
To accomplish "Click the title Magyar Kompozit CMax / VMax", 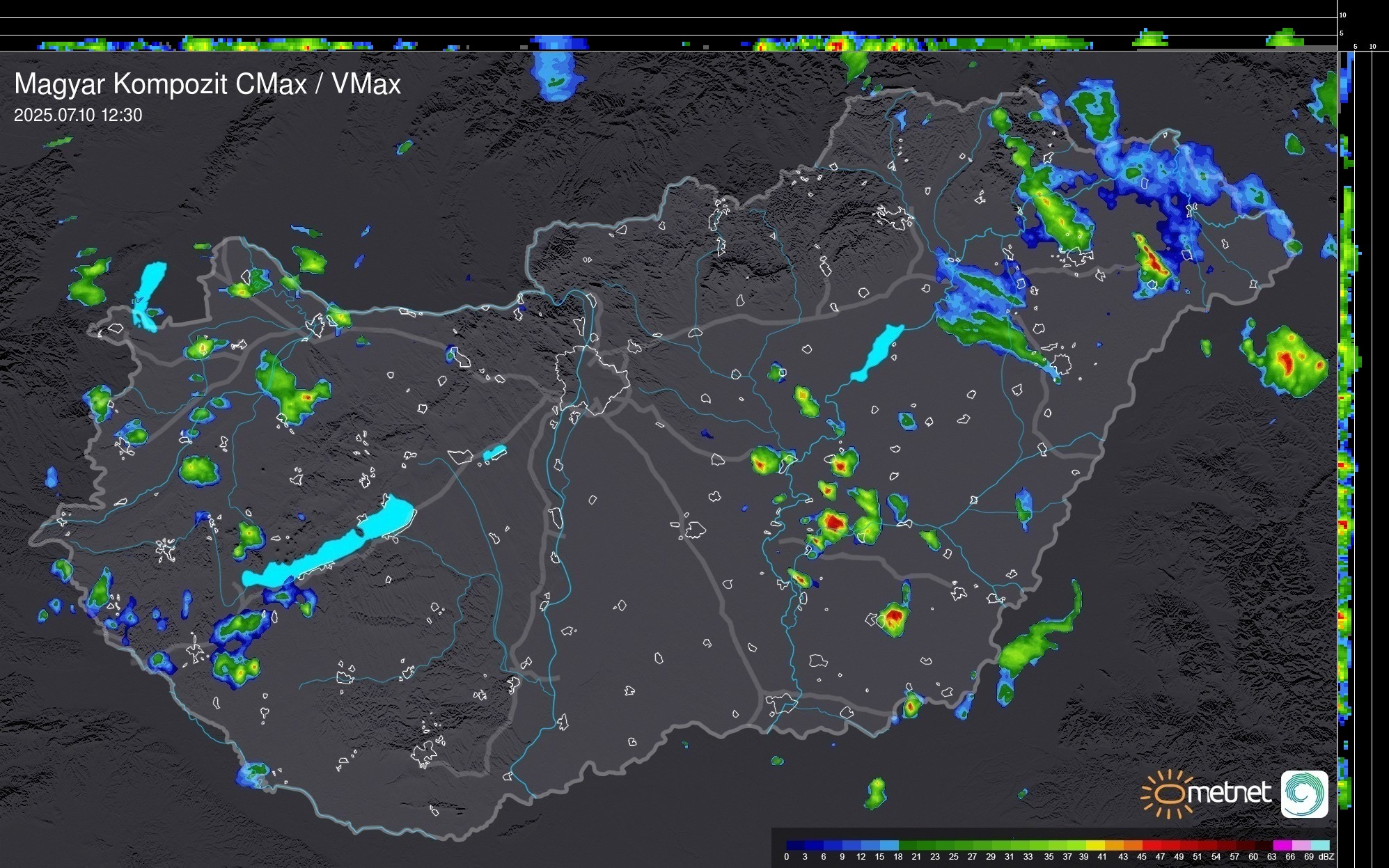I will tap(207, 84).
